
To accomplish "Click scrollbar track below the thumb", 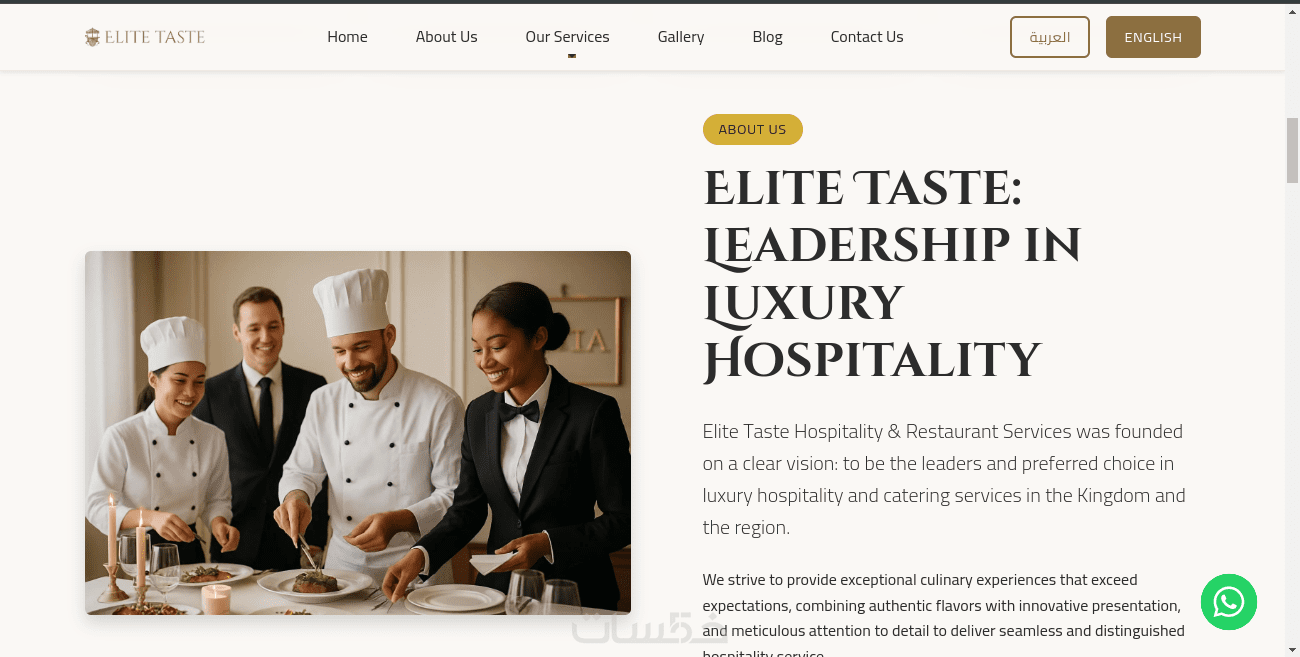I will pos(1292,420).
